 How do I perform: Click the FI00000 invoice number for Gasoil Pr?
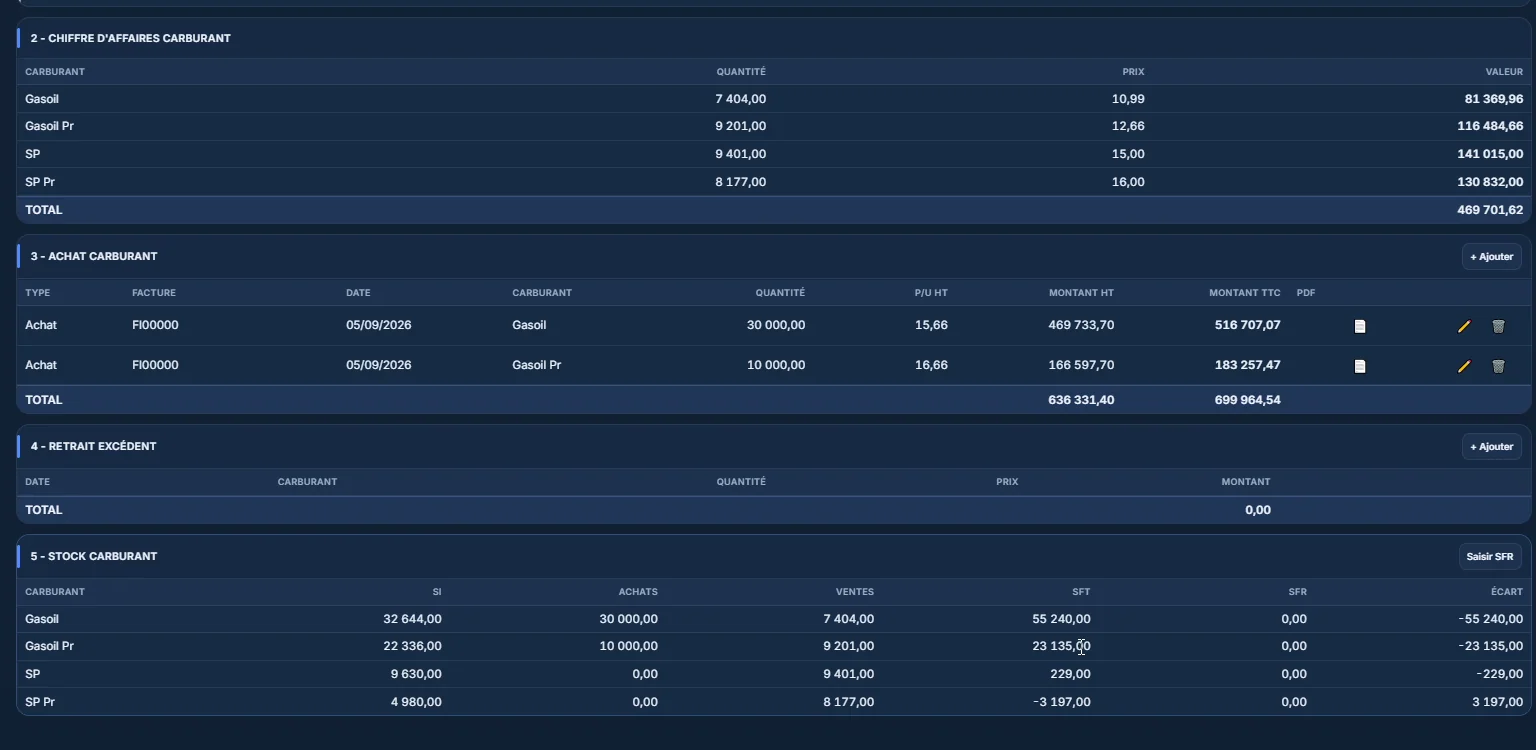point(155,365)
